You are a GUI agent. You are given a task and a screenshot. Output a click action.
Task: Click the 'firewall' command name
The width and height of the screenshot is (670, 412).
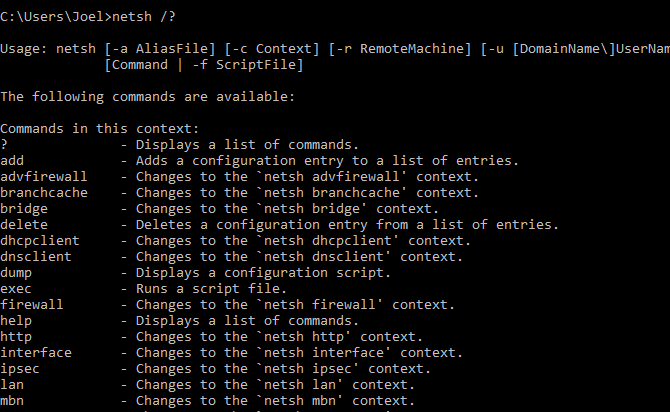32,305
